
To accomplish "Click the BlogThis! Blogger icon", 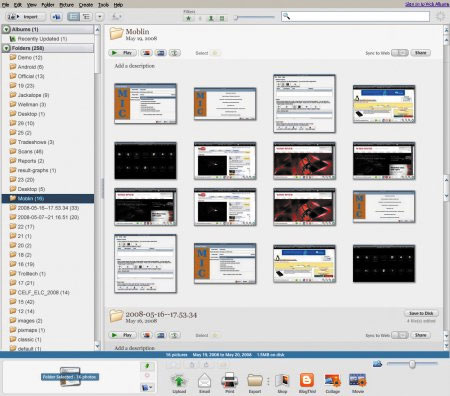I will (x=307, y=380).
